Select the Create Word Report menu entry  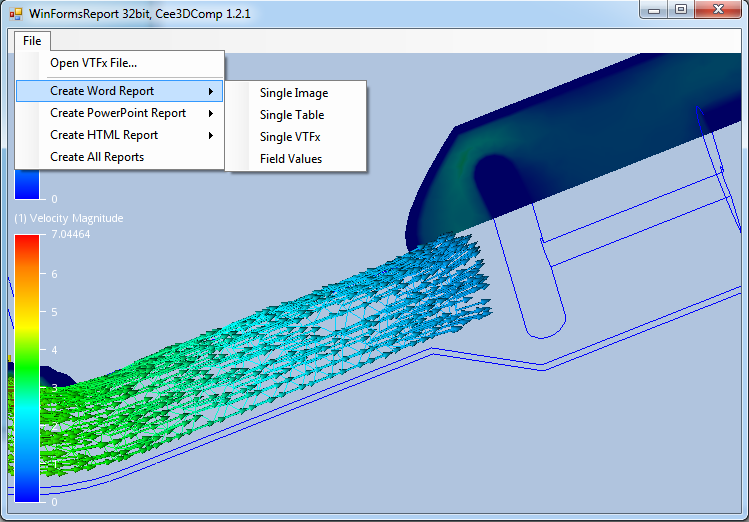pyautogui.click(x=102, y=91)
